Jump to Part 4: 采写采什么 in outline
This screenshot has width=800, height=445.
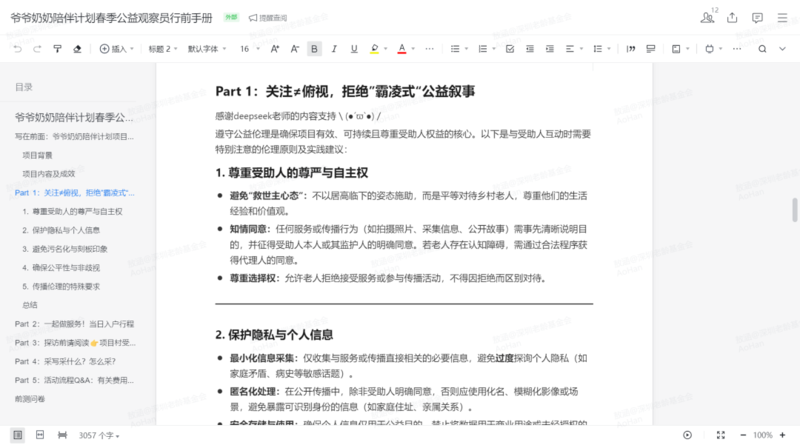65,361
